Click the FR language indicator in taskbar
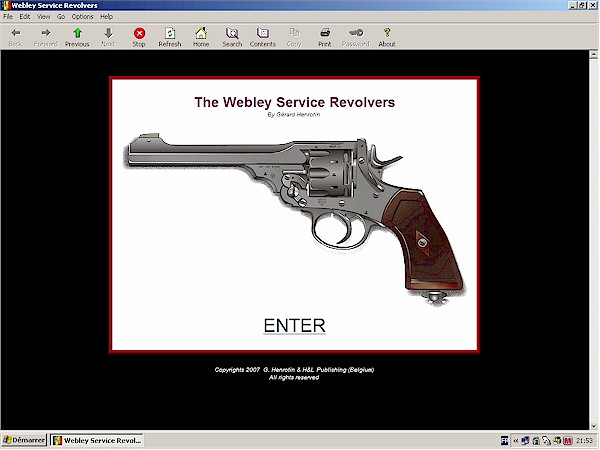The height and width of the screenshot is (450, 600). click(x=504, y=440)
